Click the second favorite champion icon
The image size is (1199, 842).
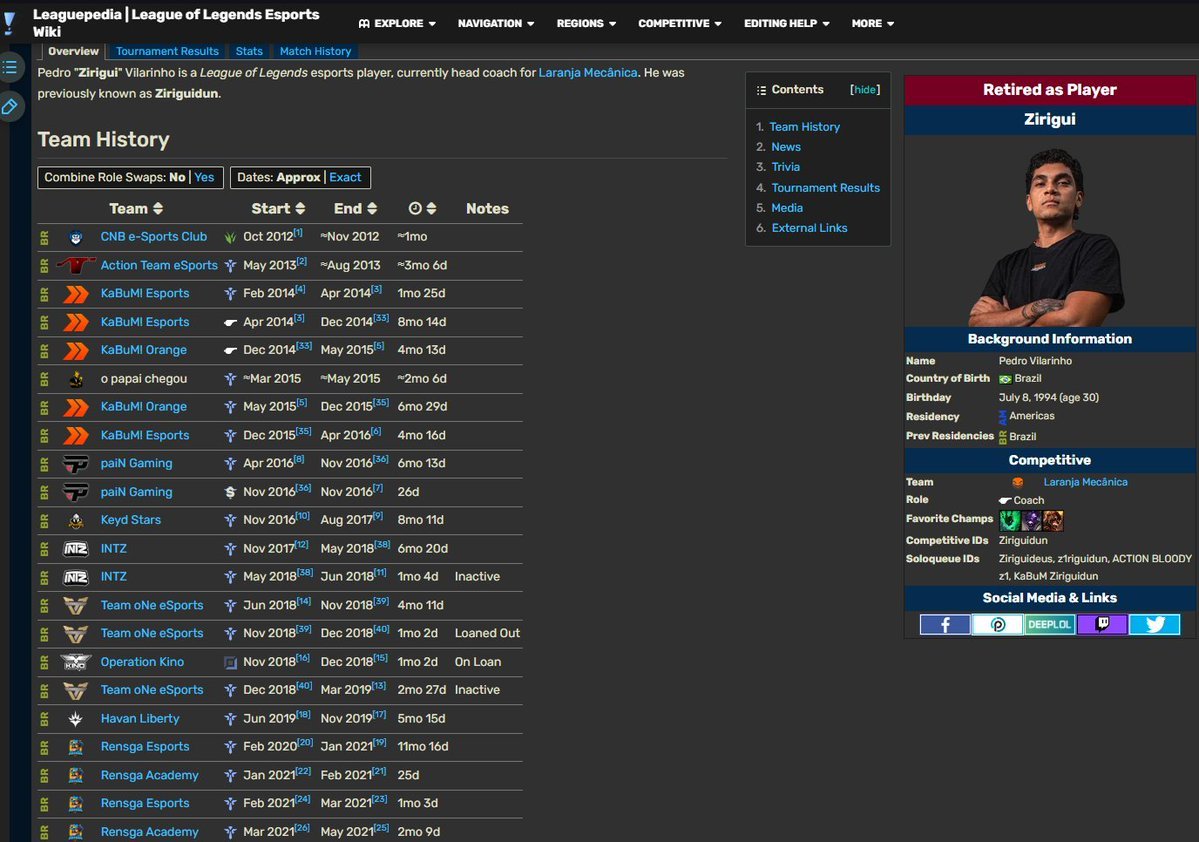pos(1032,521)
